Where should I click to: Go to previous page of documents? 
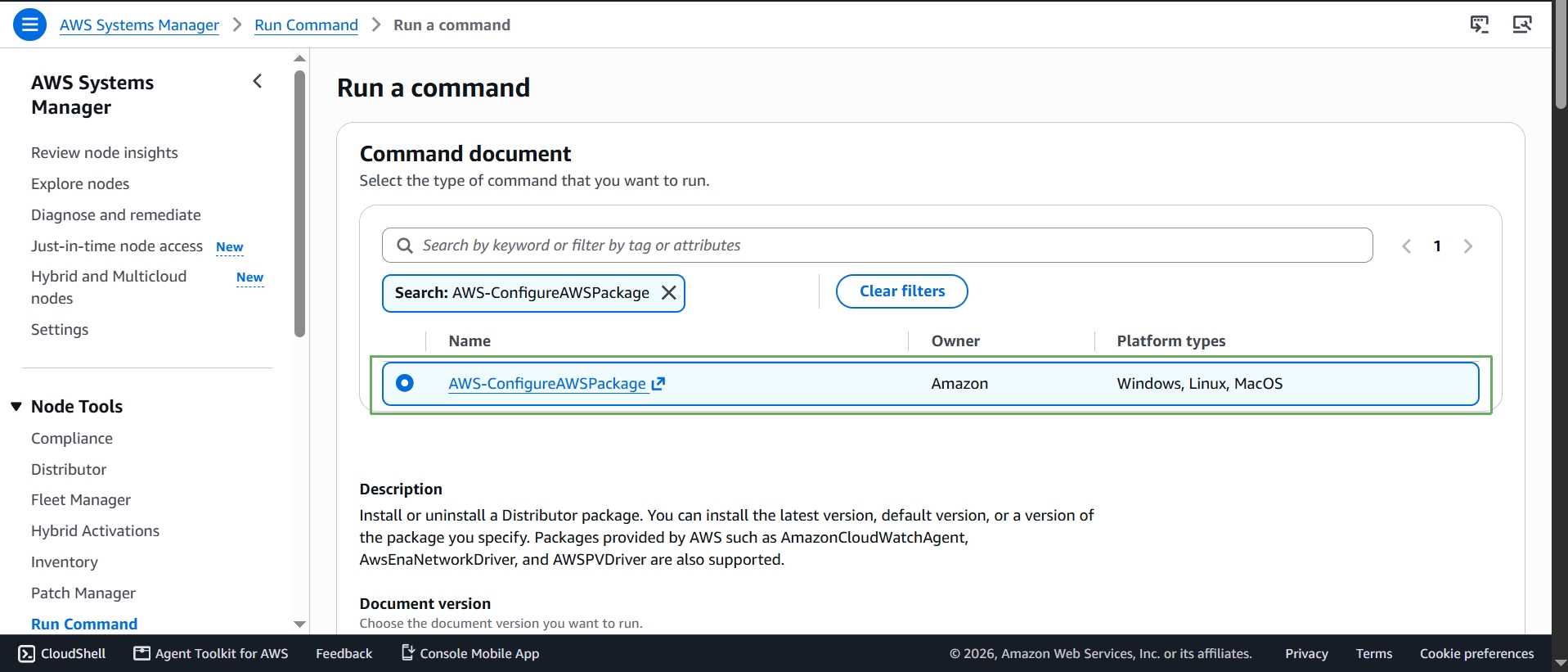[1407, 246]
